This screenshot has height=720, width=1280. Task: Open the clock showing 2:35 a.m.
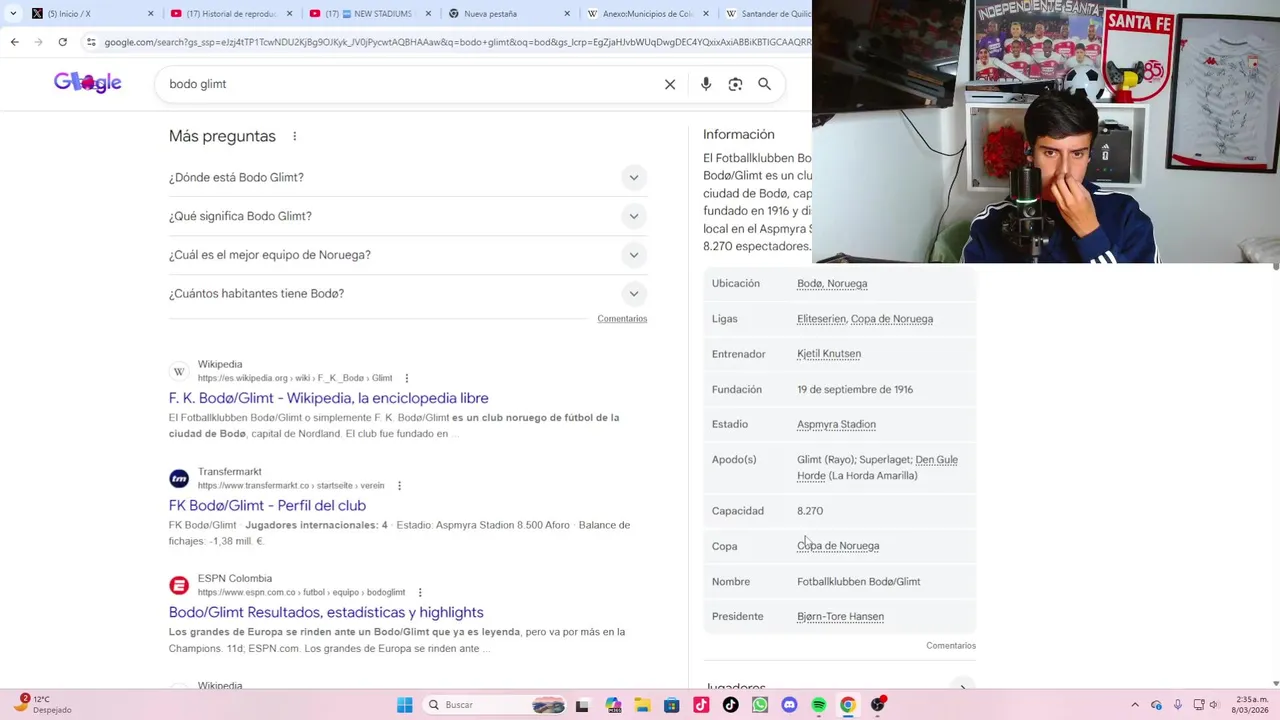(x=1252, y=705)
